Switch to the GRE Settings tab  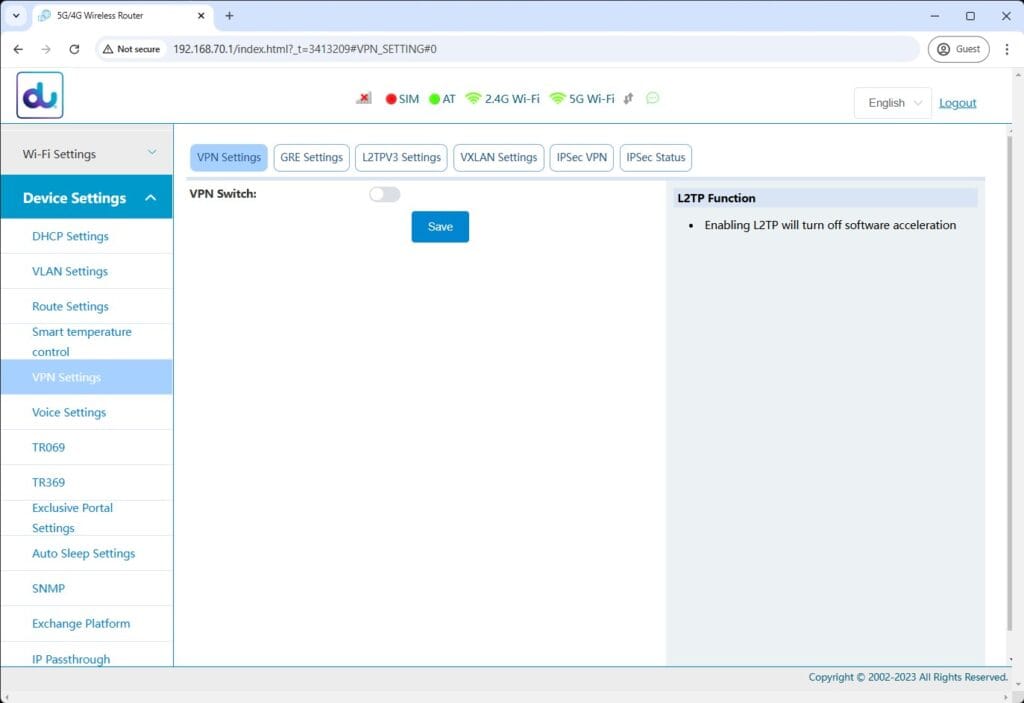click(x=312, y=157)
